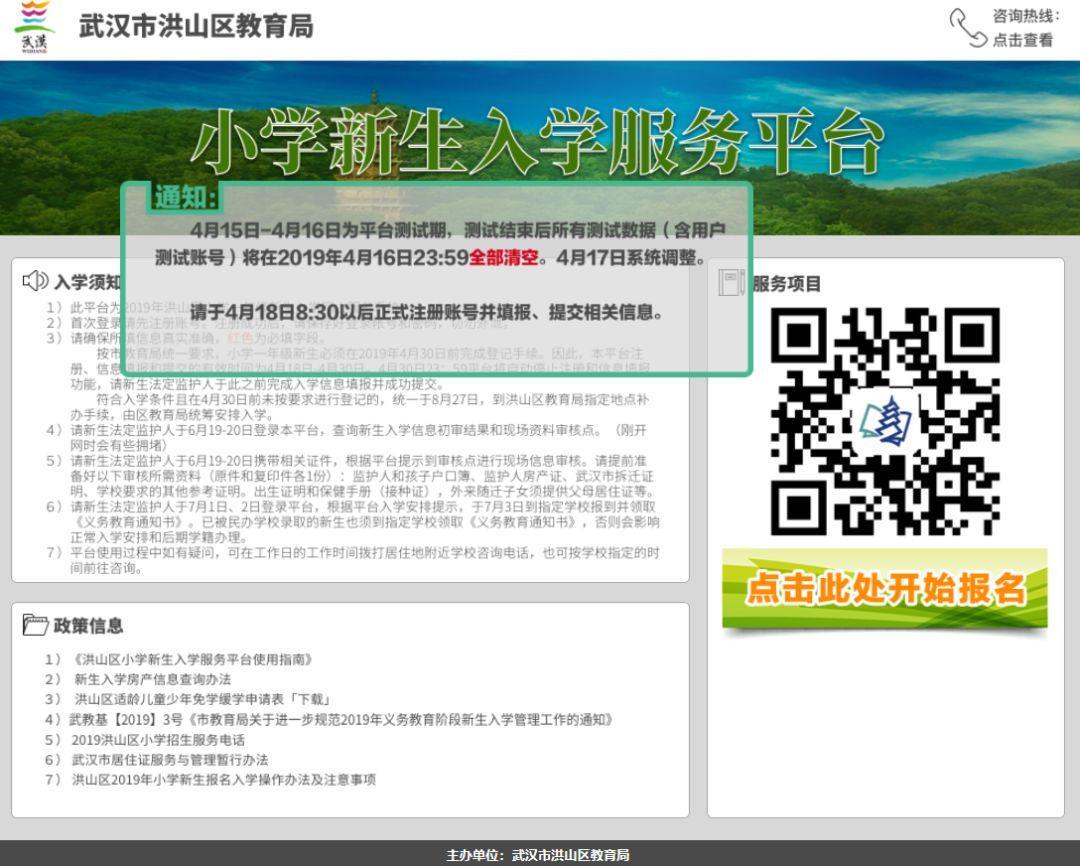The image size is (1080, 866).
Task: Open 武教基【2019】3号 notice link
Action: pyautogui.click(x=341, y=719)
